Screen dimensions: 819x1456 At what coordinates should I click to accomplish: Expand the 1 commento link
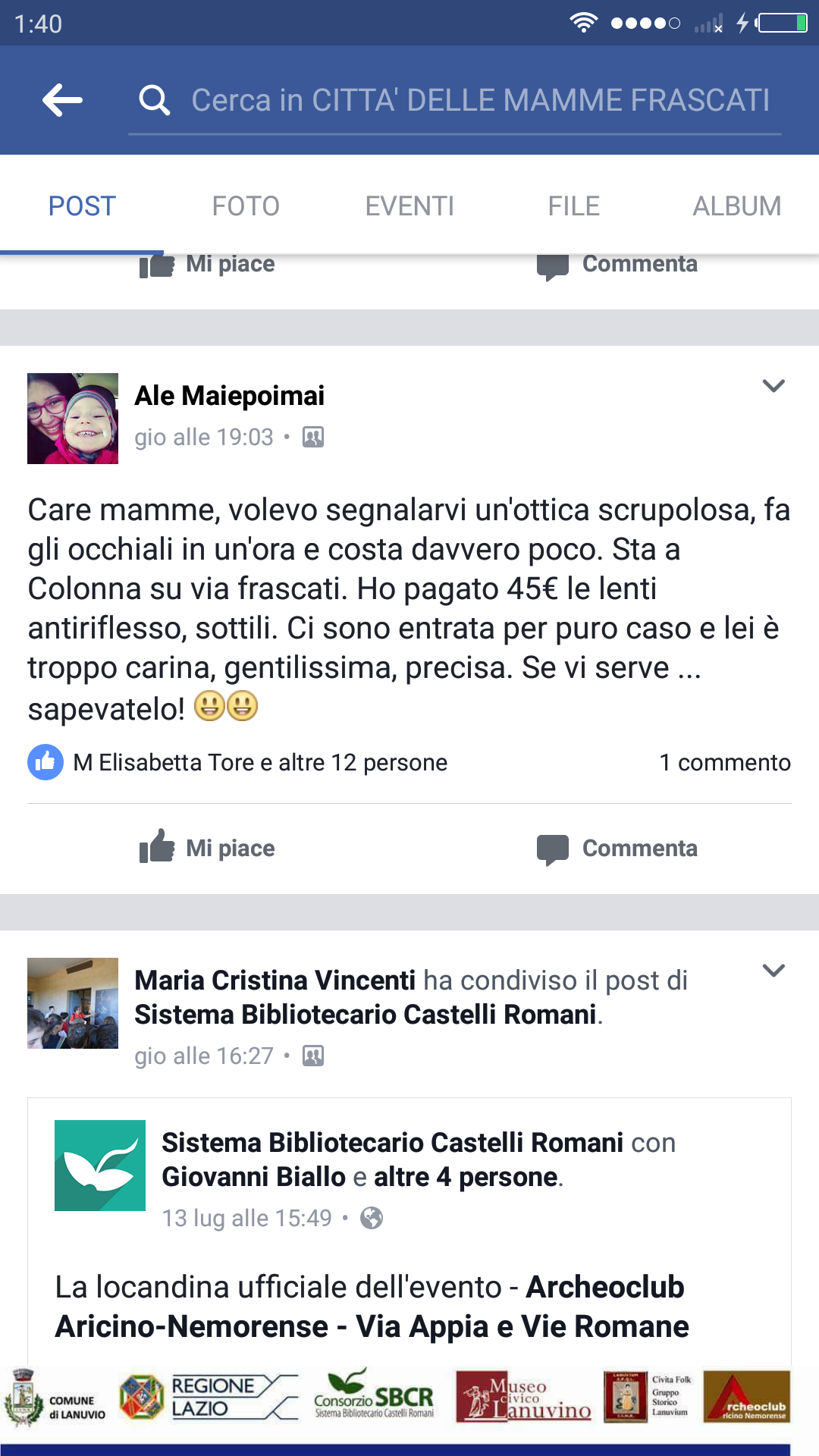725,762
